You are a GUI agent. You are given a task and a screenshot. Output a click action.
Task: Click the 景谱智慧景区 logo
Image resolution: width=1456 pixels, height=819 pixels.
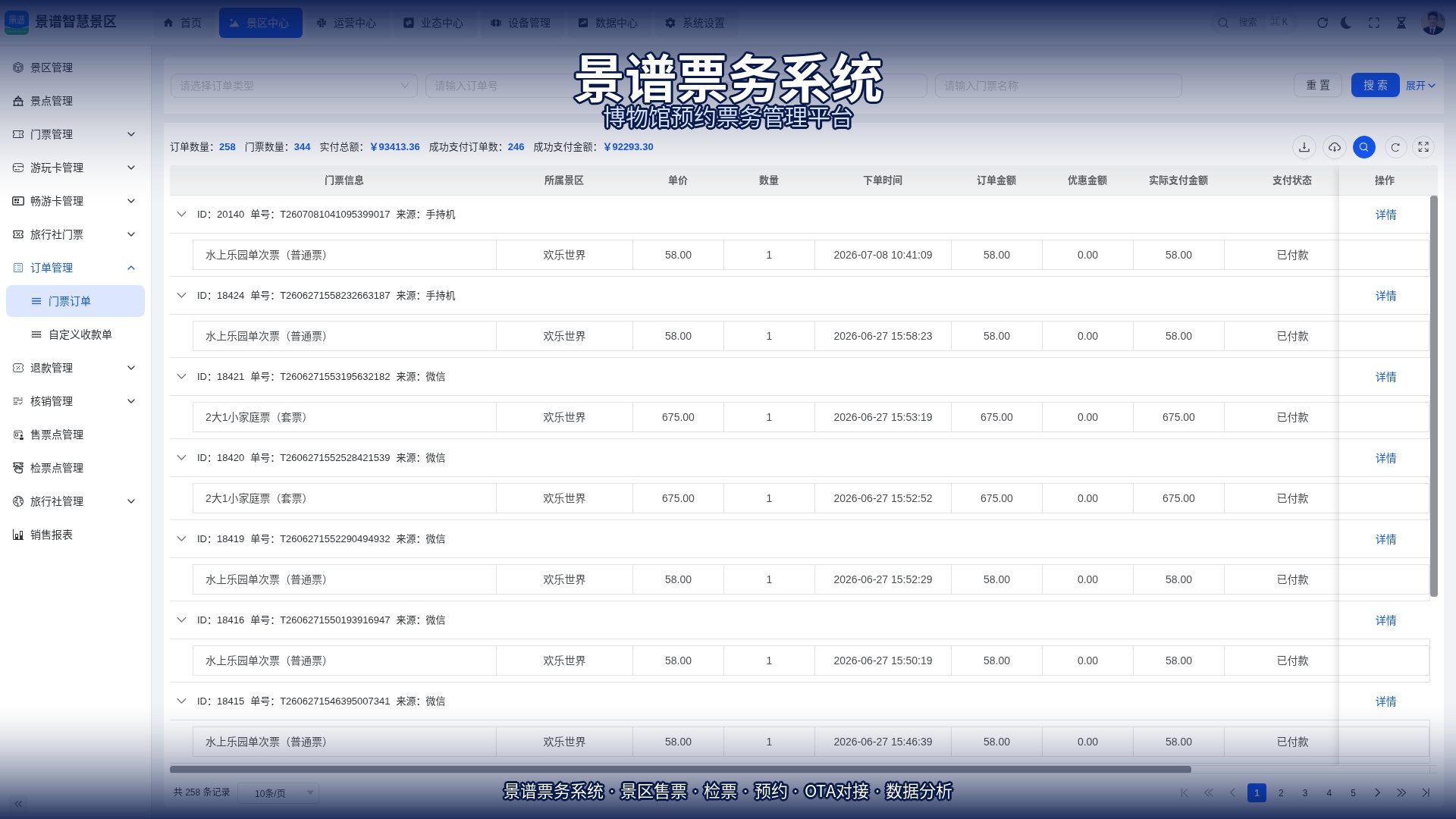coord(61,22)
